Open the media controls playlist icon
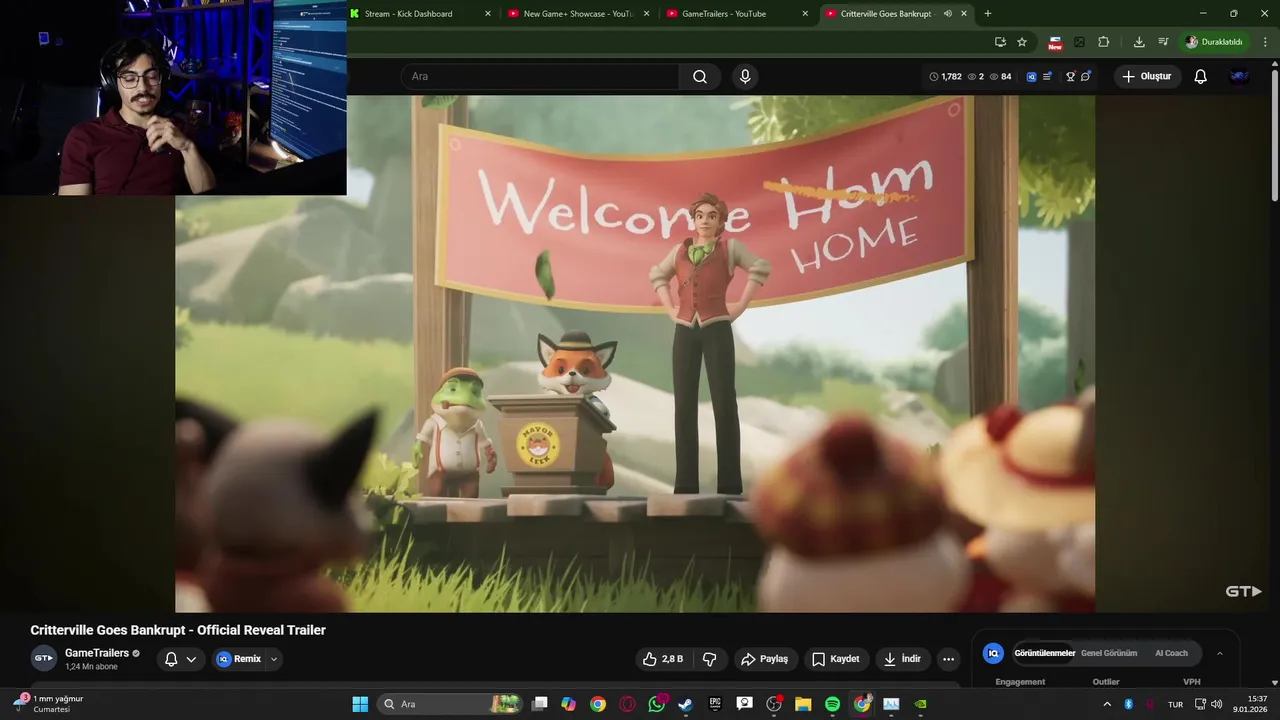1280x720 pixels. point(1163,42)
